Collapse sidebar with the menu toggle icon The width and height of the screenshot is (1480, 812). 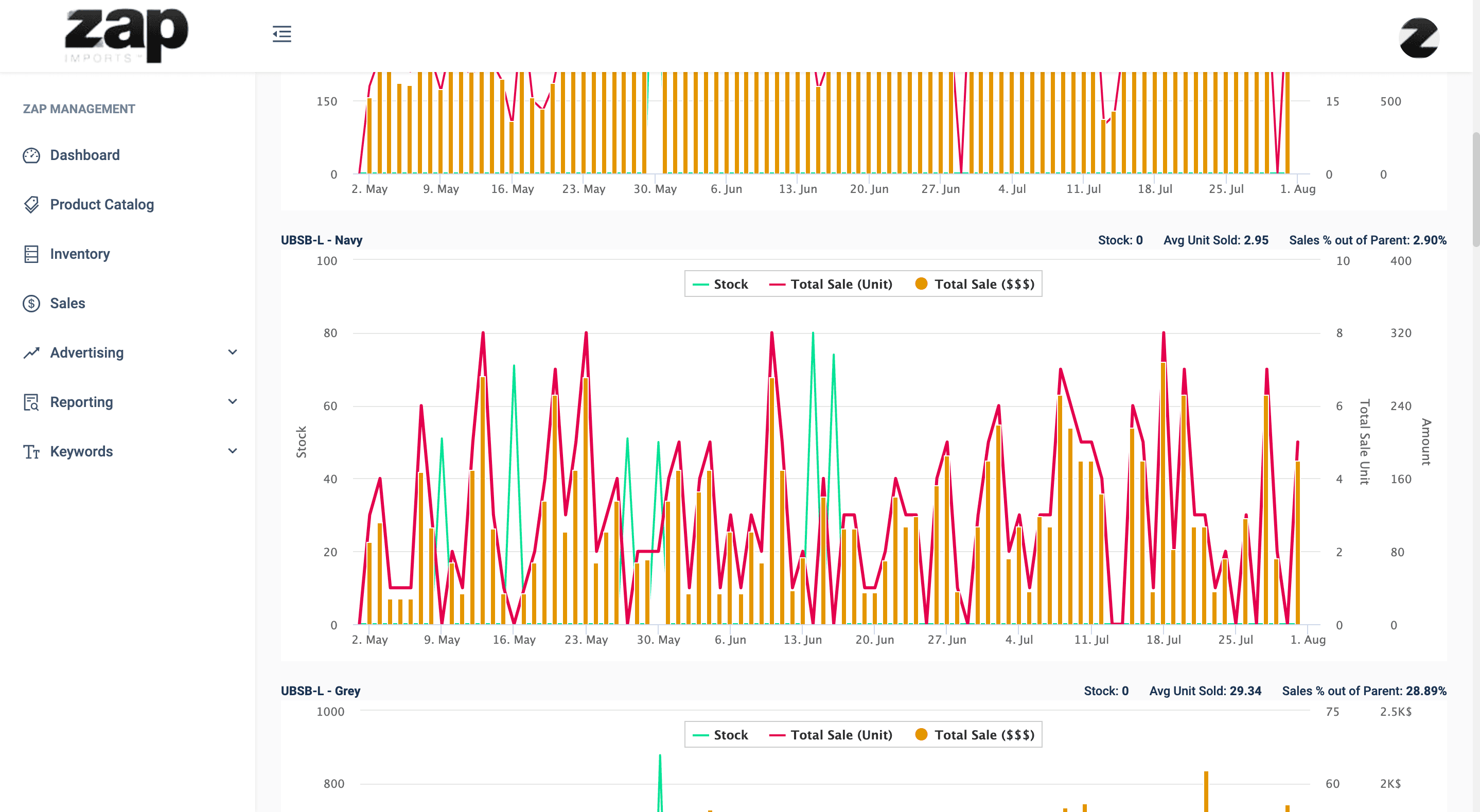[x=281, y=34]
